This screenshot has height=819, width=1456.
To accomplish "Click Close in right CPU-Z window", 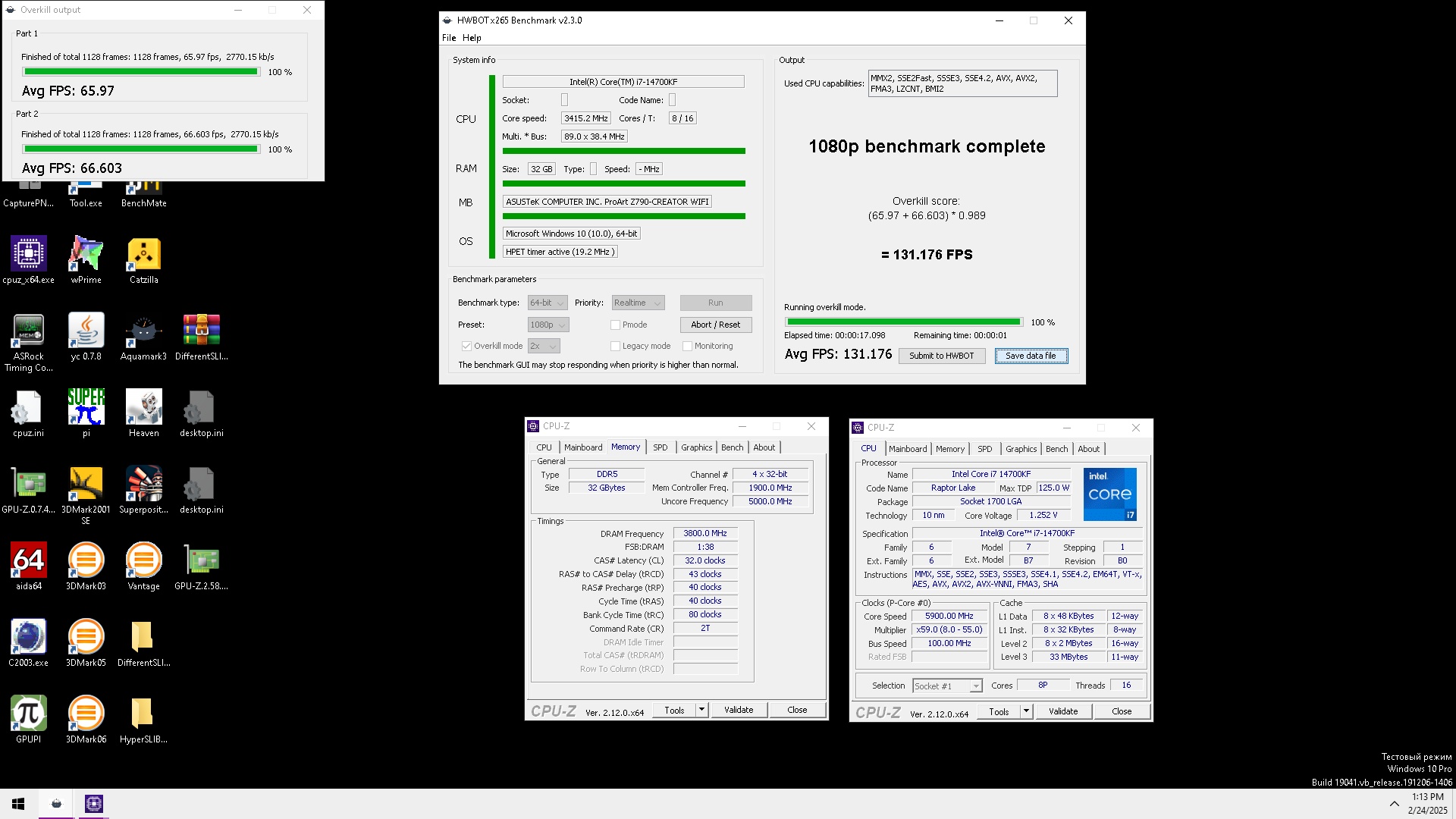I will 1122,711.
